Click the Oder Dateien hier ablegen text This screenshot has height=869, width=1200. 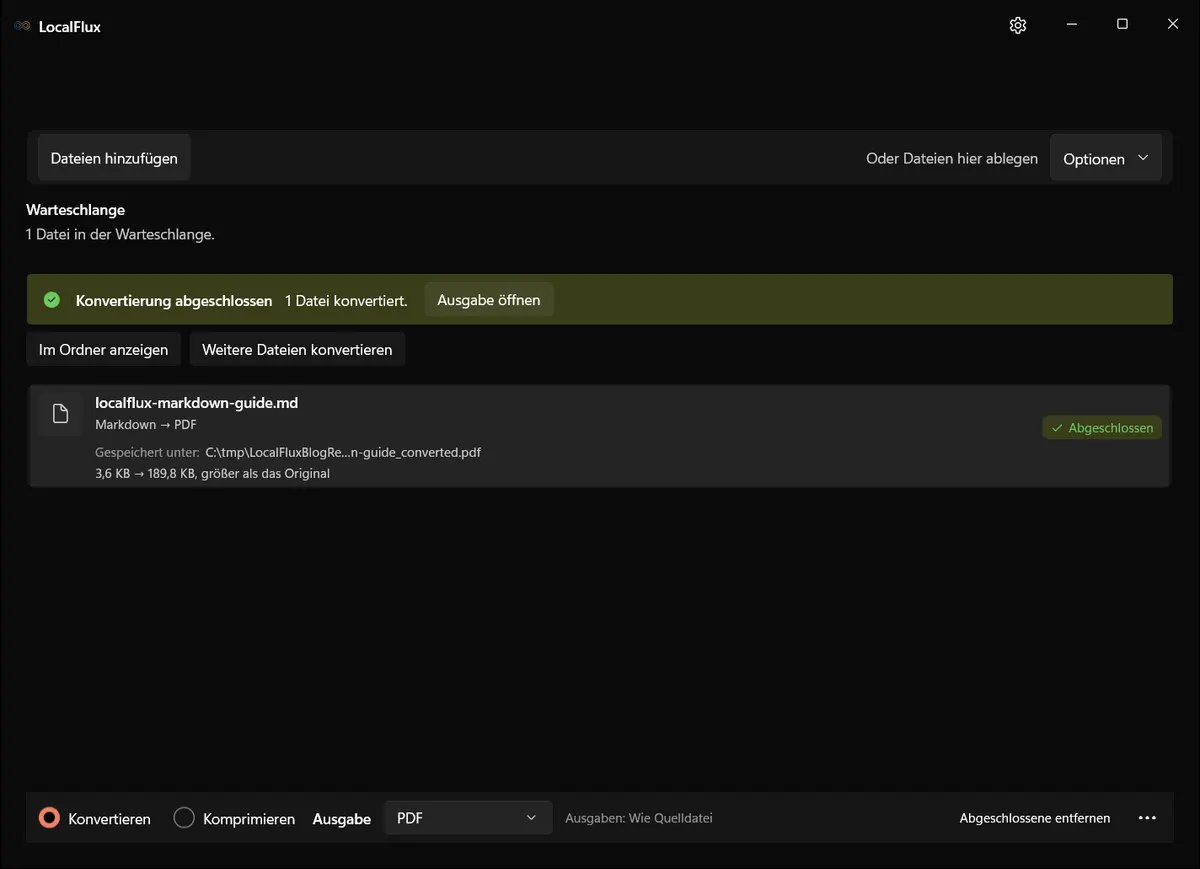click(x=952, y=159)
